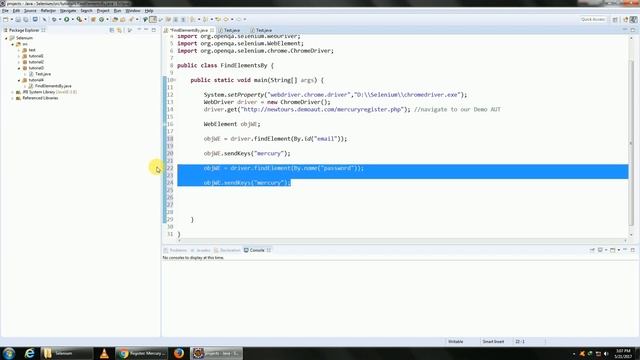Open the Window menu

click(133, 11)
